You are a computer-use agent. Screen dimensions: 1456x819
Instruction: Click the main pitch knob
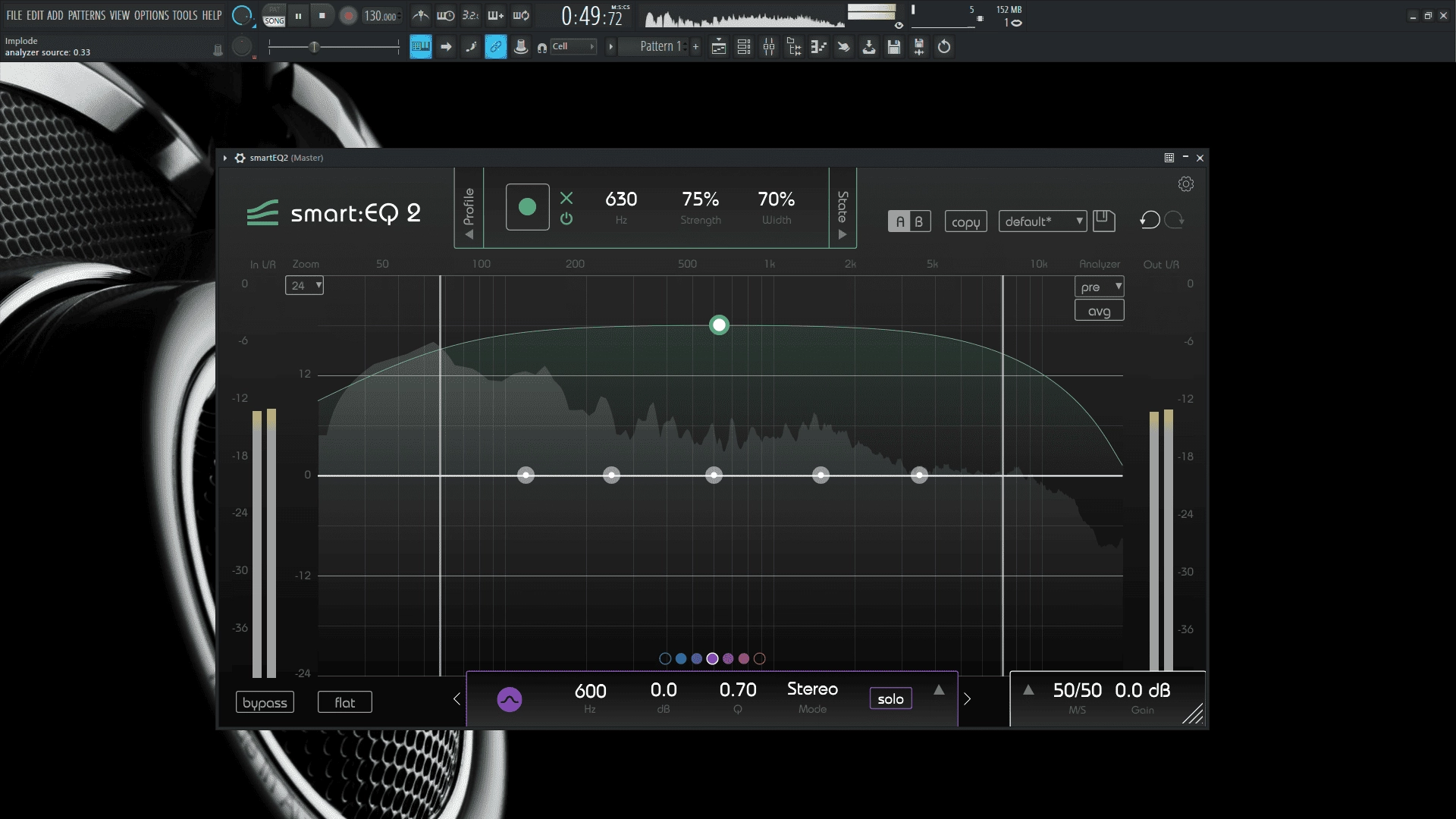point(242,47)
